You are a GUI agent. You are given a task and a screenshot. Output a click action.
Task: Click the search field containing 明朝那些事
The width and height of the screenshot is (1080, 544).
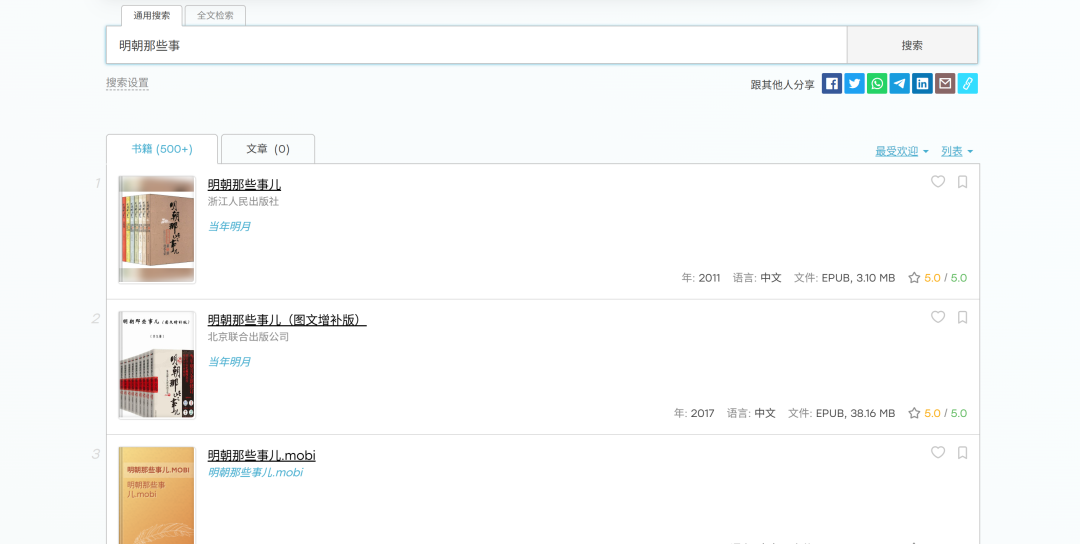coord(476,45)
